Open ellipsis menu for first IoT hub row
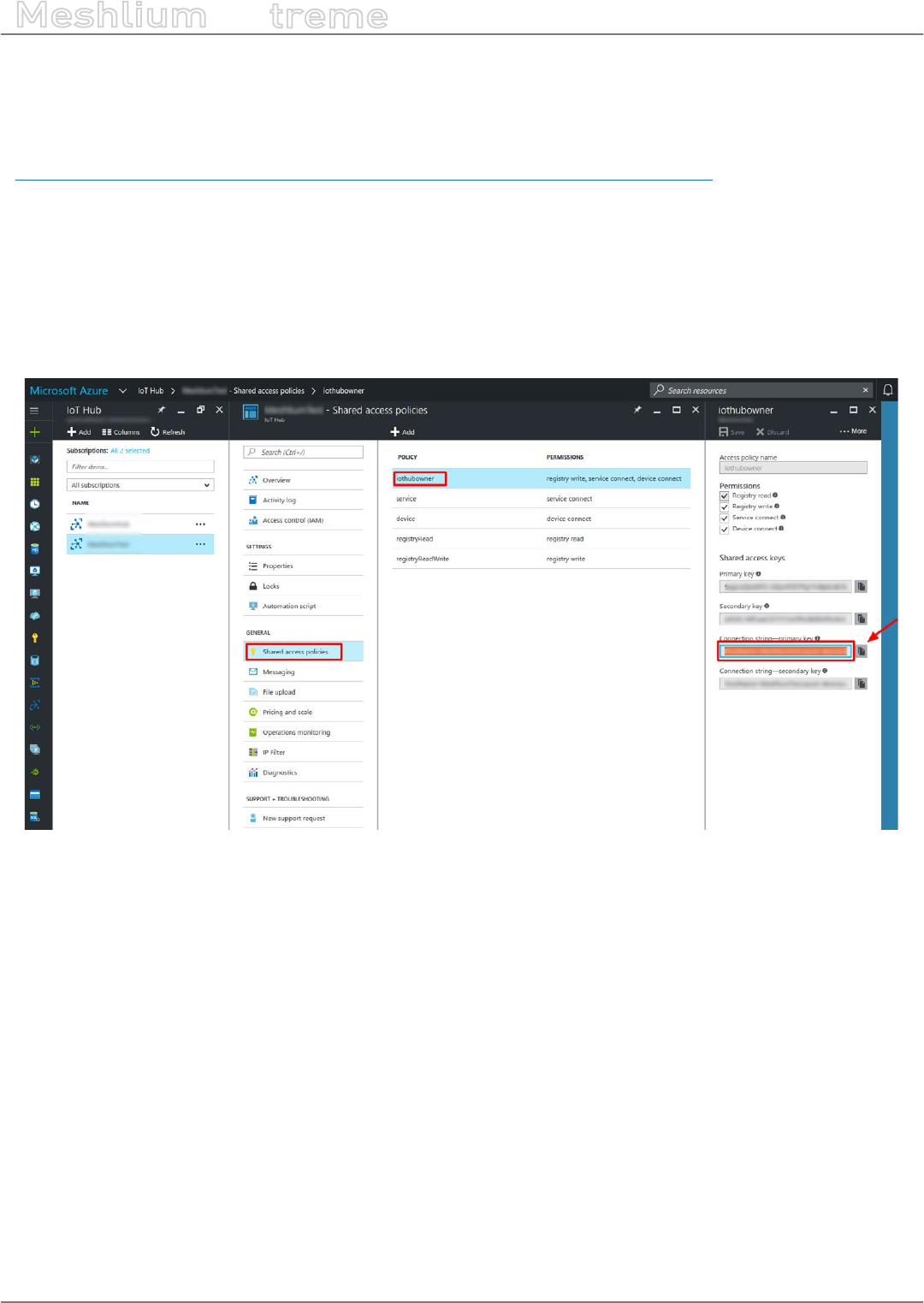 tap(200, 524)
